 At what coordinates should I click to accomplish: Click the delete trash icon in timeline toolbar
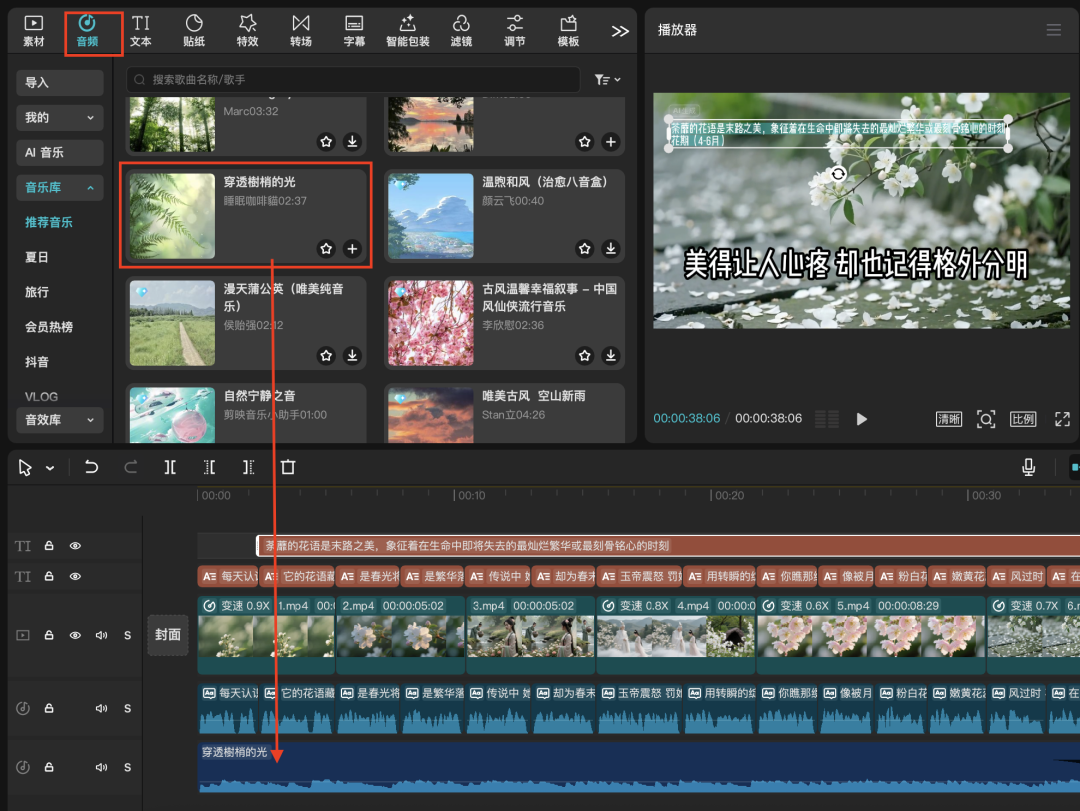288,467
